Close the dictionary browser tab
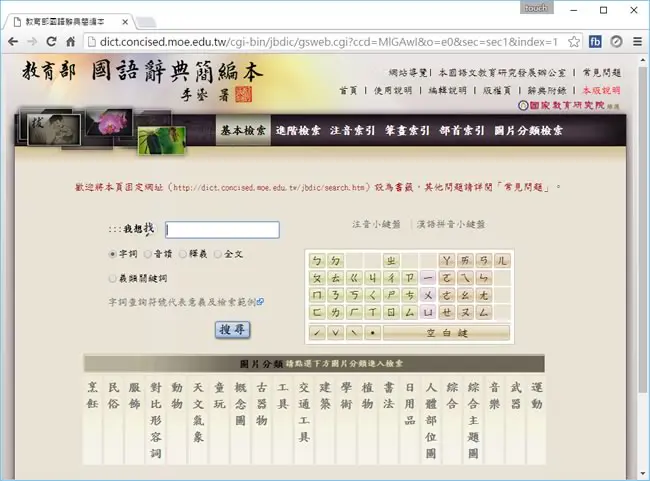The height and width of the screenshot is (481, 650). coord(125,22)
